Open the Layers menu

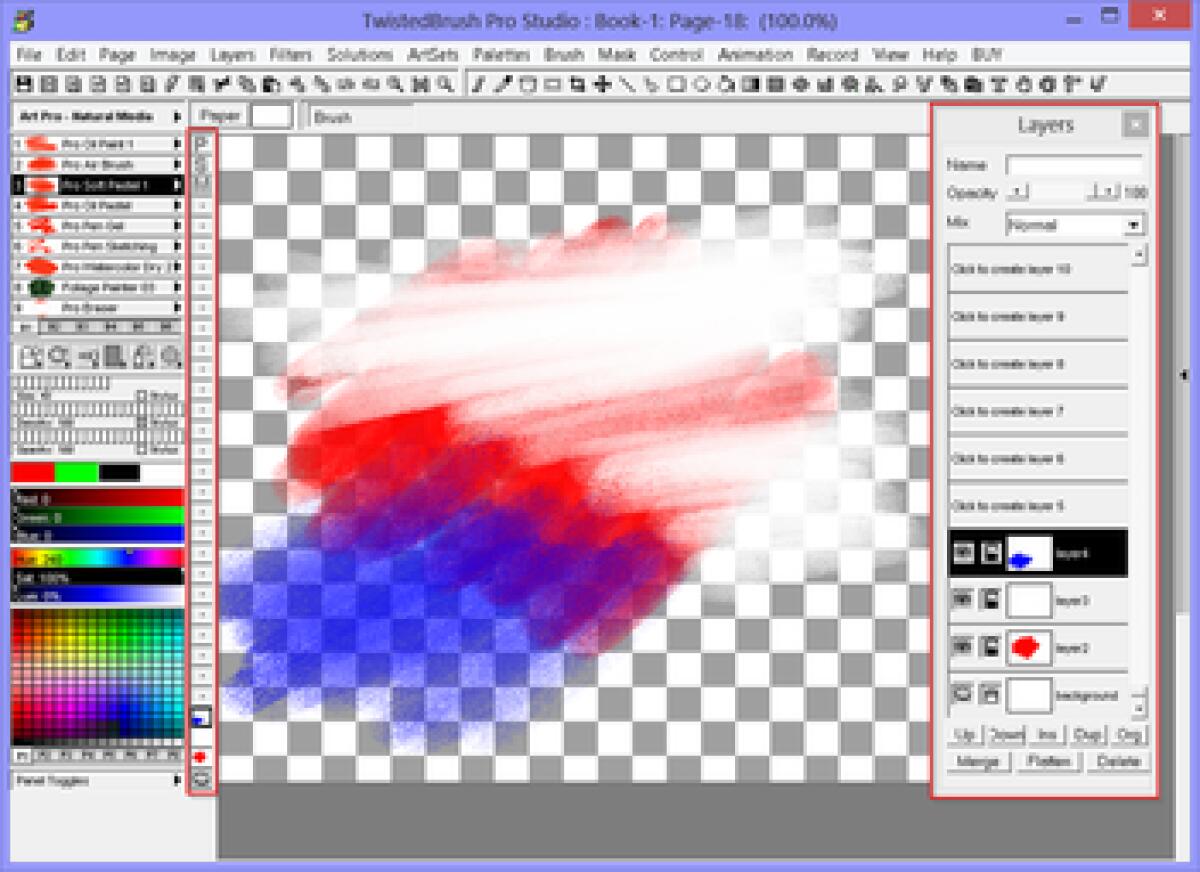click(233, 55)
